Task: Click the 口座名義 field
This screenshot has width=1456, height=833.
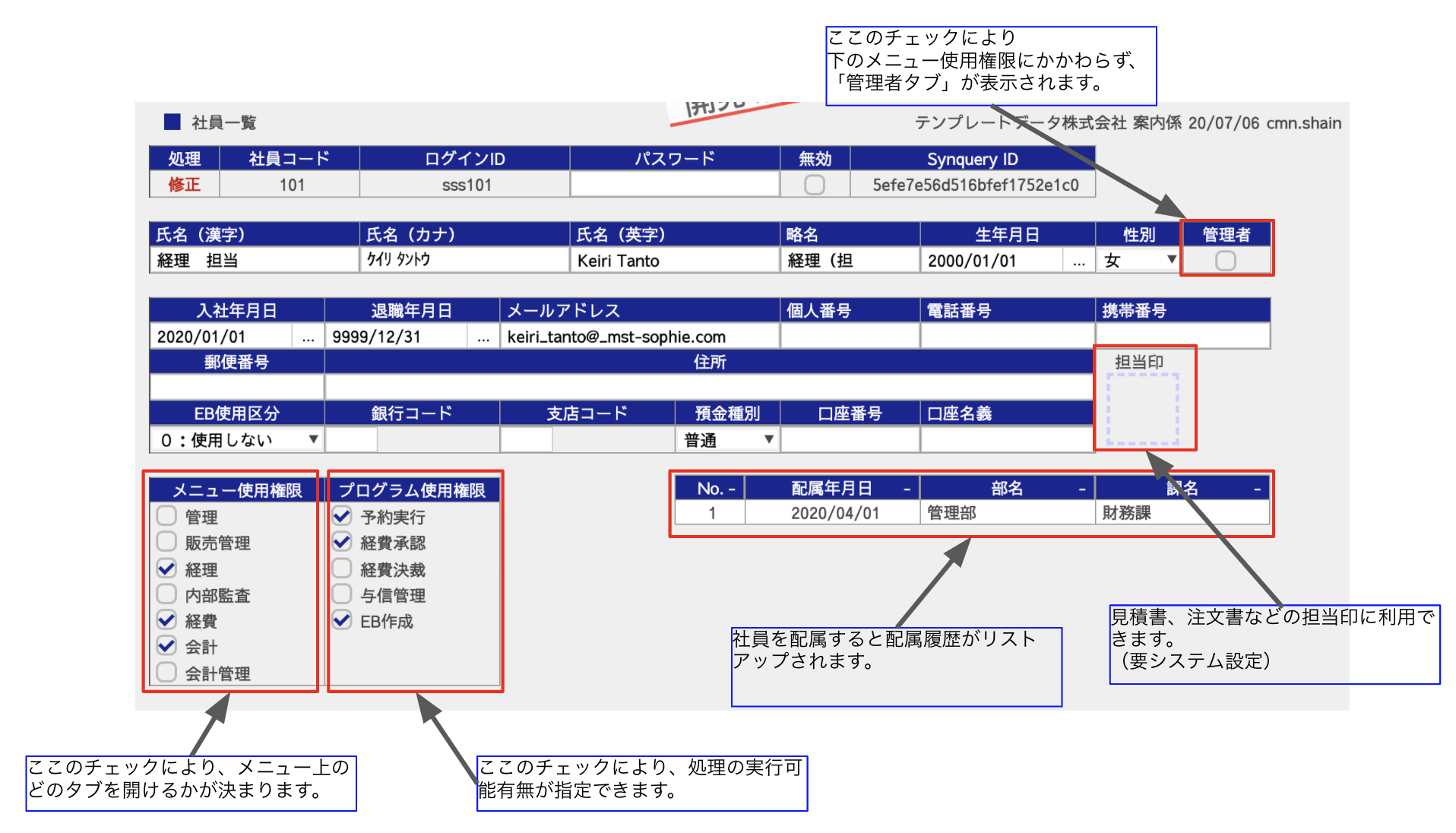Action: coord(1008,439)
